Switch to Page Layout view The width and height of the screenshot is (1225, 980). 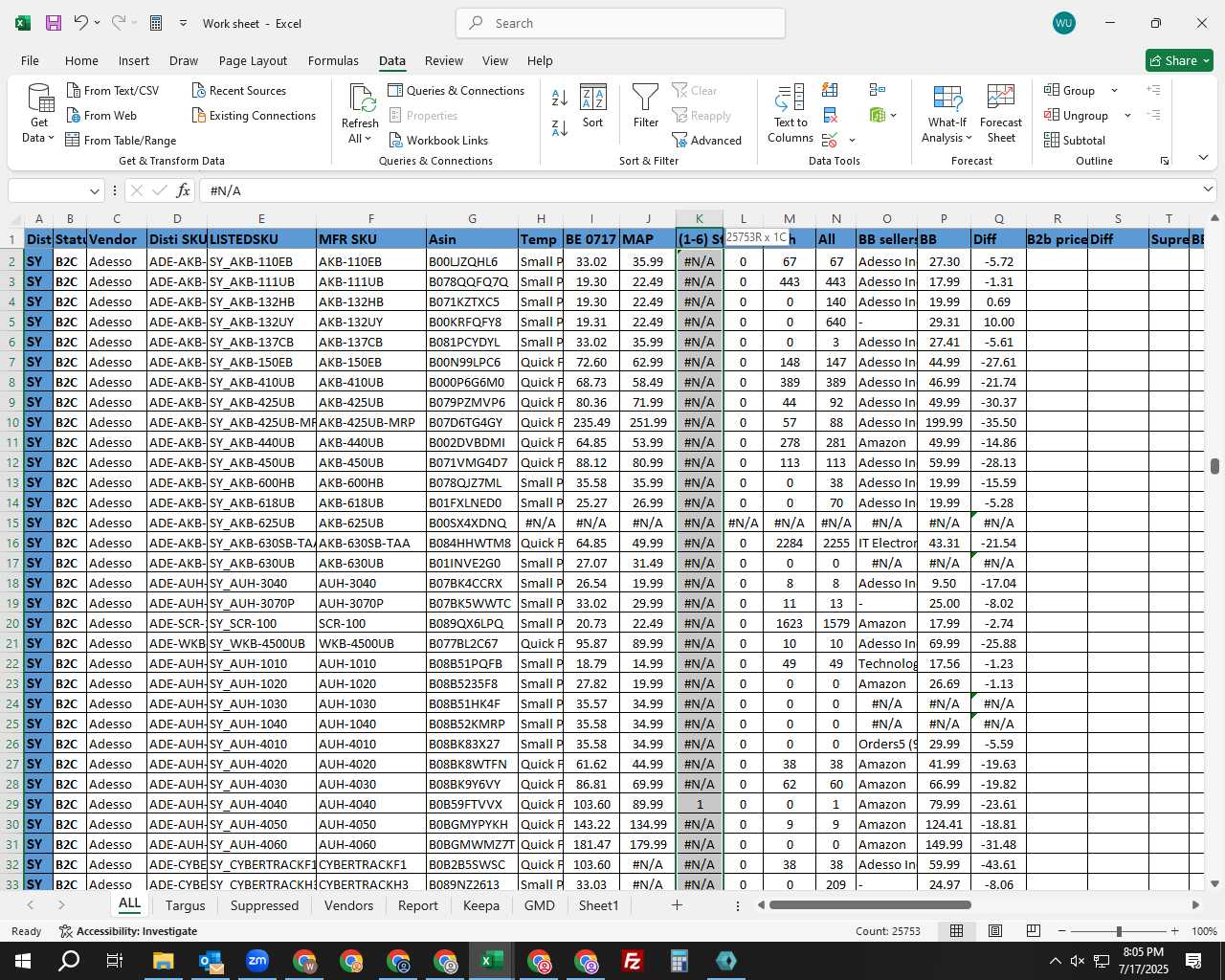[x=995, y=931]
